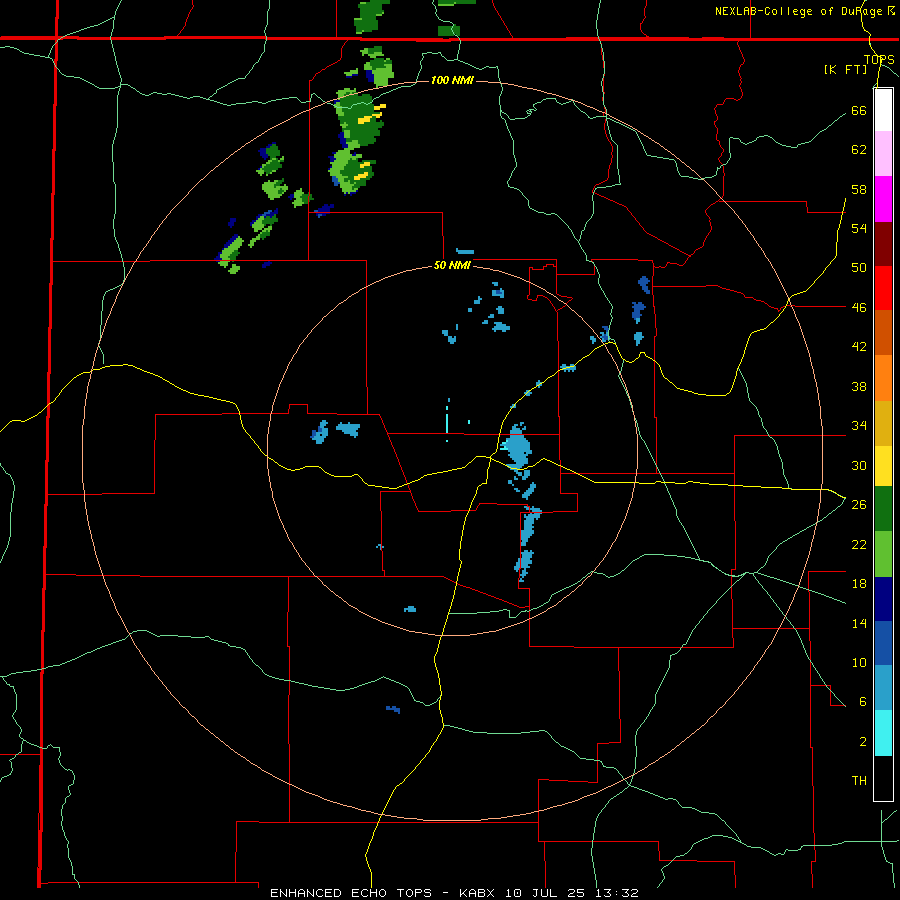Click the 10 legend value on the scale
This screenshot has width=900, height=900.
point(859,663)
